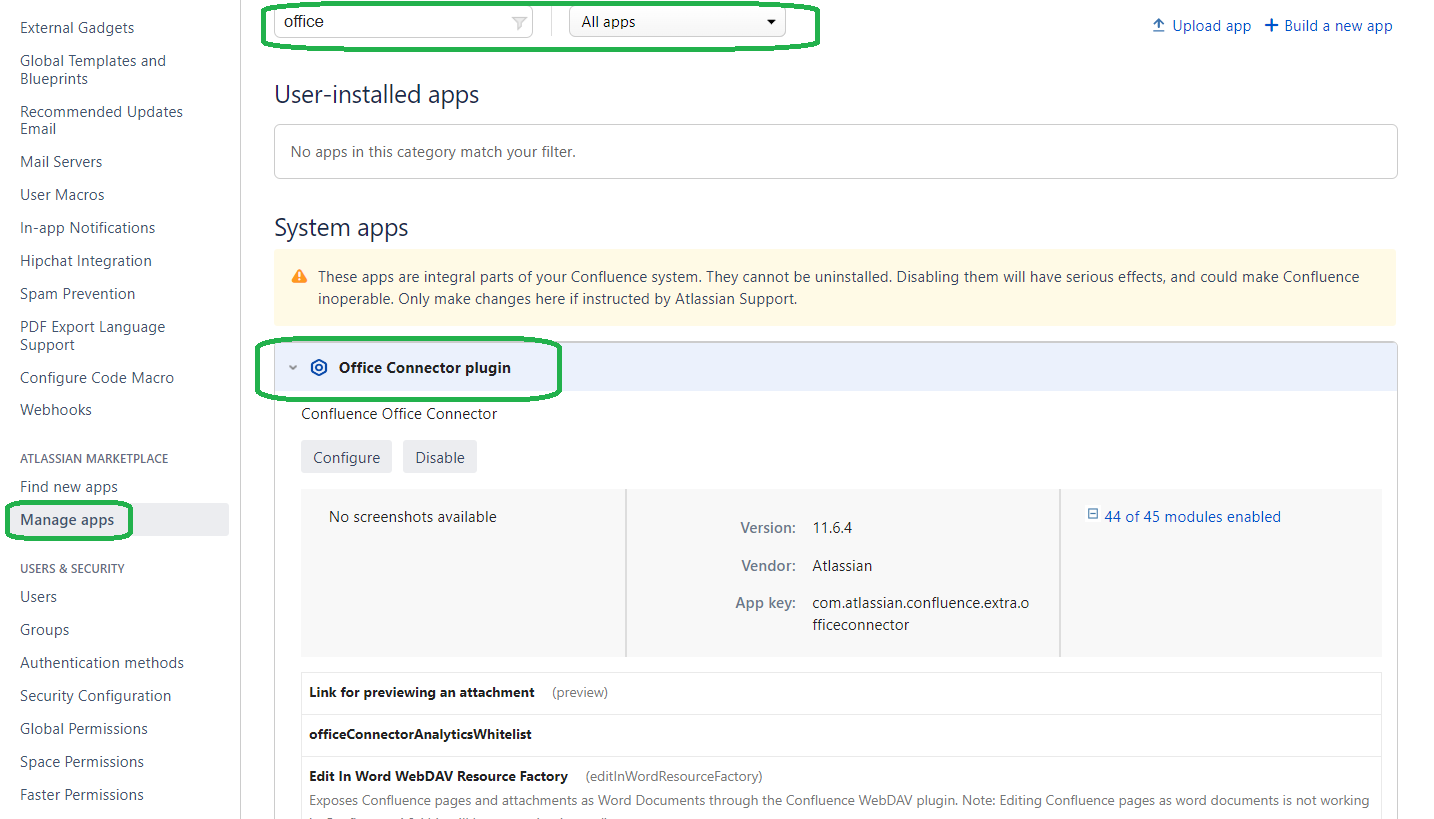Click the upload arrow icon beside Upload app
Screen dimensions: 1434x819
[1159, 25]
